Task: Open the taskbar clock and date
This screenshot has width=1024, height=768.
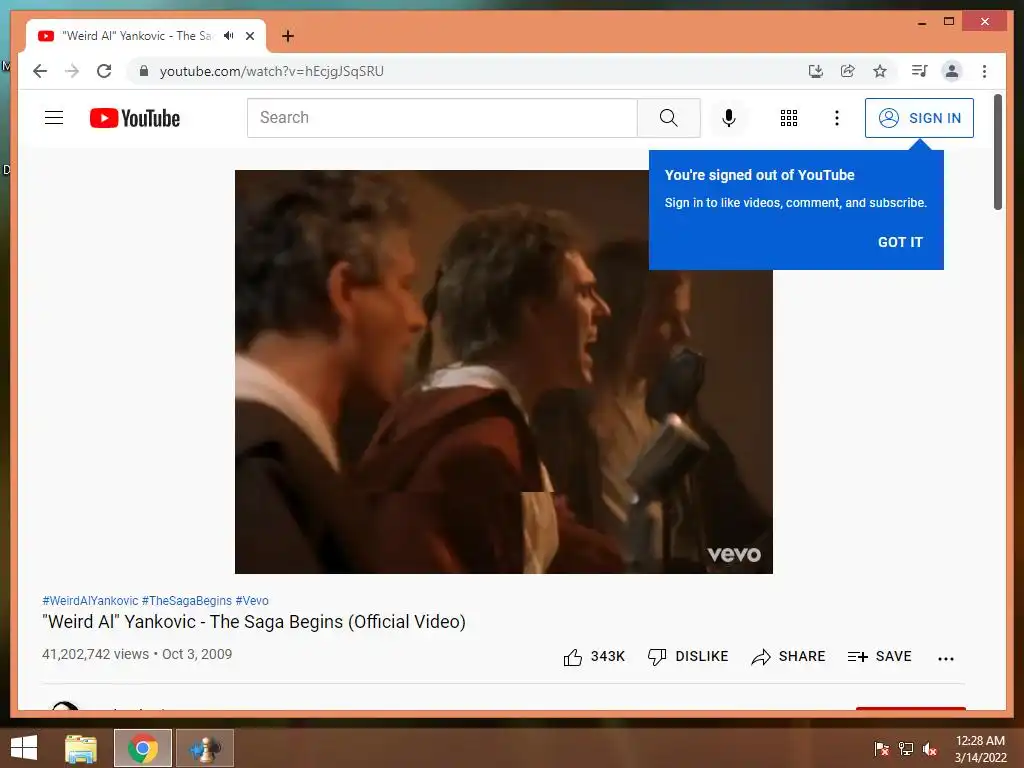Action: [980, 749]
